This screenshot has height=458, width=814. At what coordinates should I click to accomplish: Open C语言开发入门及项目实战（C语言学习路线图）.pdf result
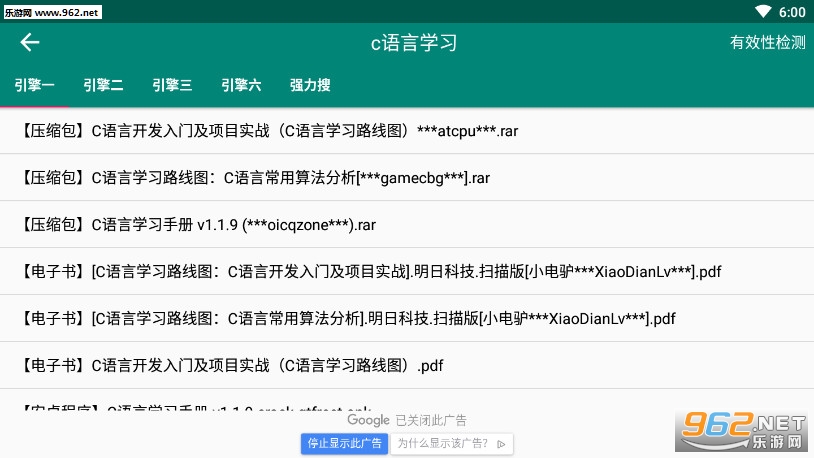(x=407, y=365)
